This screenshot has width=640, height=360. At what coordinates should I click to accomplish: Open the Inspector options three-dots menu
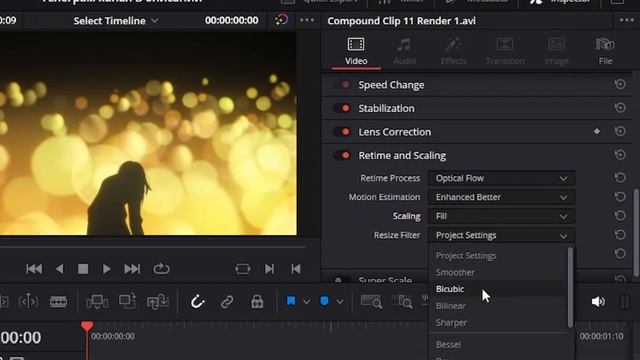[x=627, y=20]
